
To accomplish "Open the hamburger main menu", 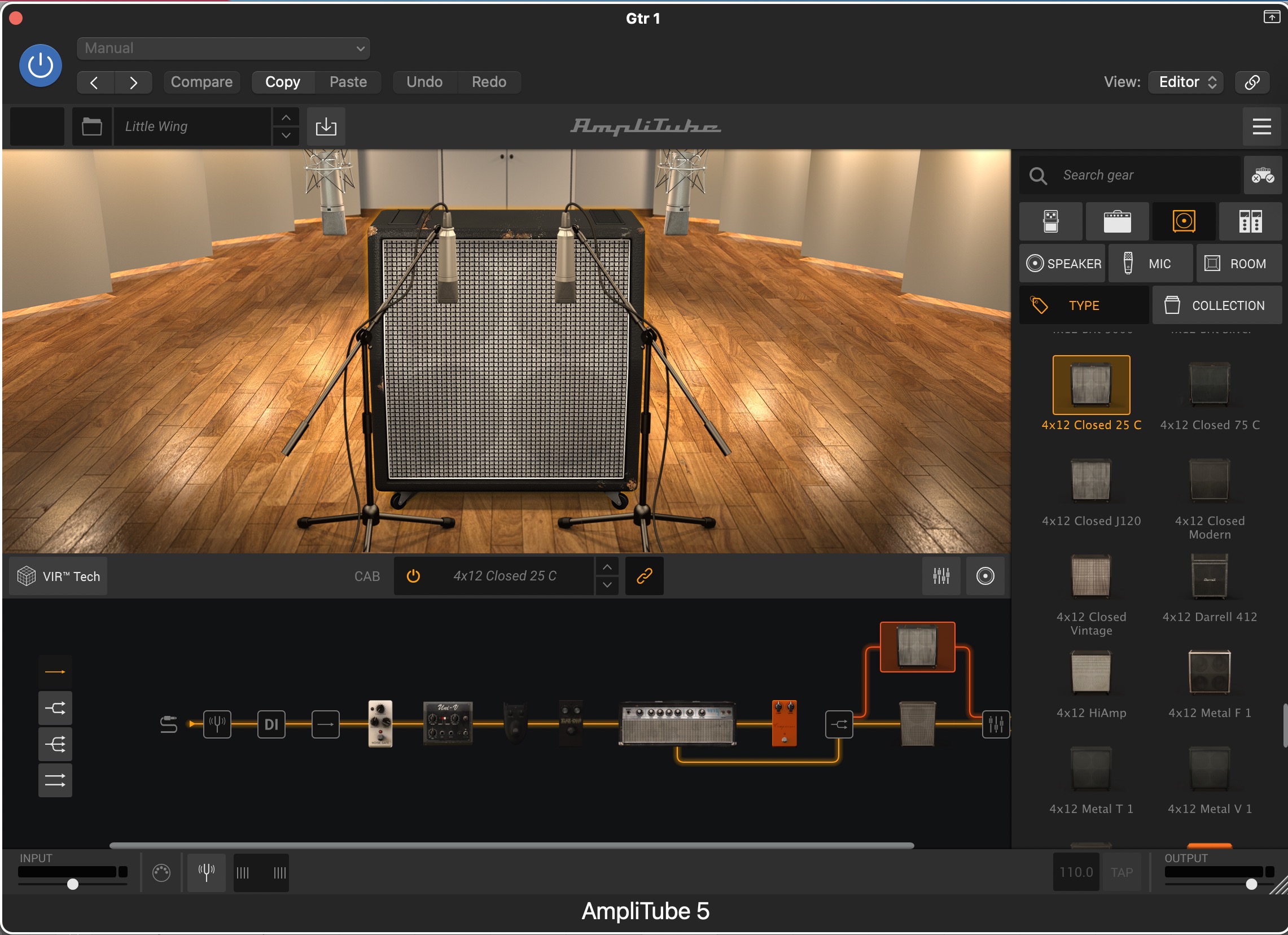I will (x=1261, y=126).
